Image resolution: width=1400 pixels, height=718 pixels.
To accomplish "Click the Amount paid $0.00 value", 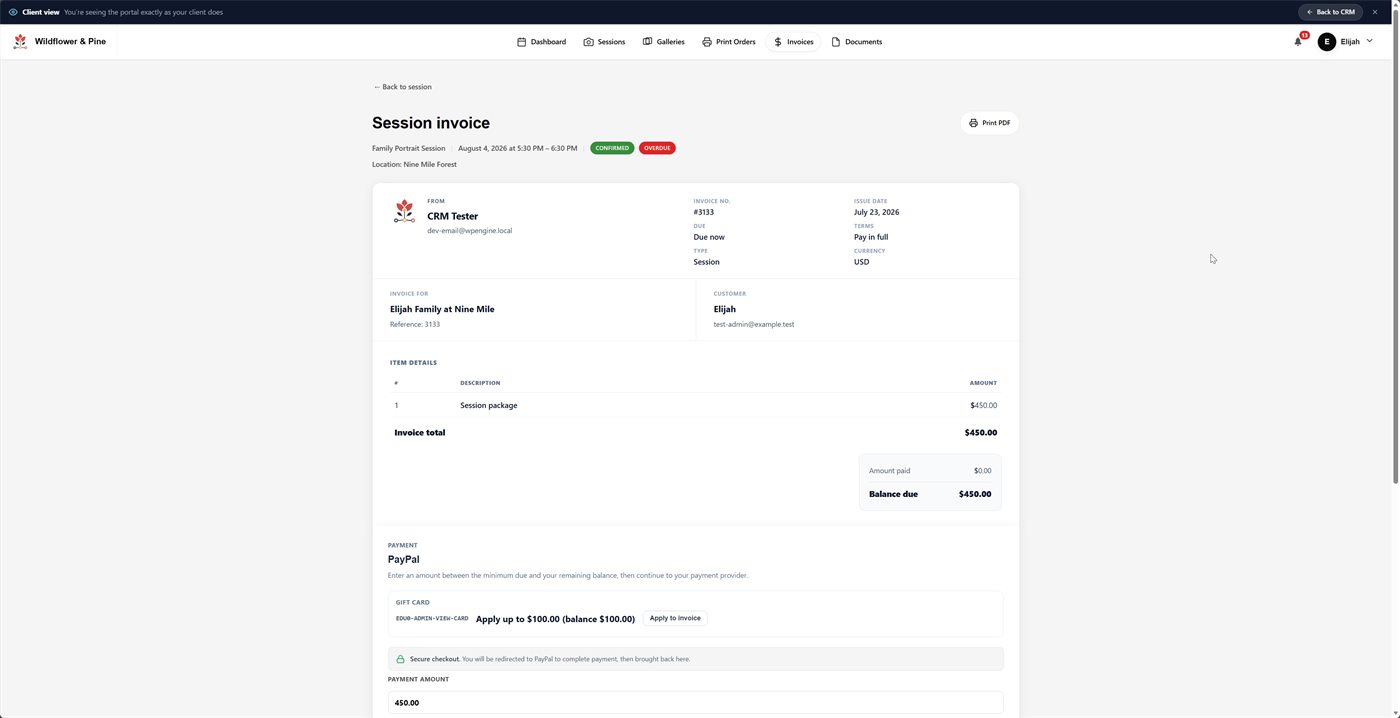I will click(982, 471).
